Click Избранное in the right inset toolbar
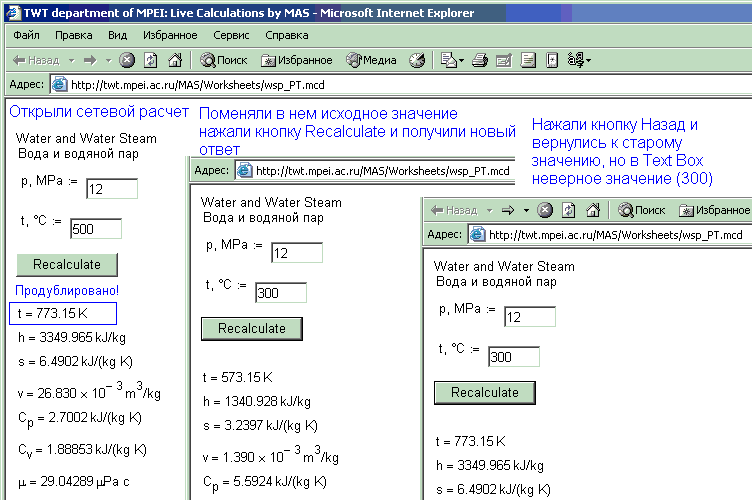 (x=715, y=210)
